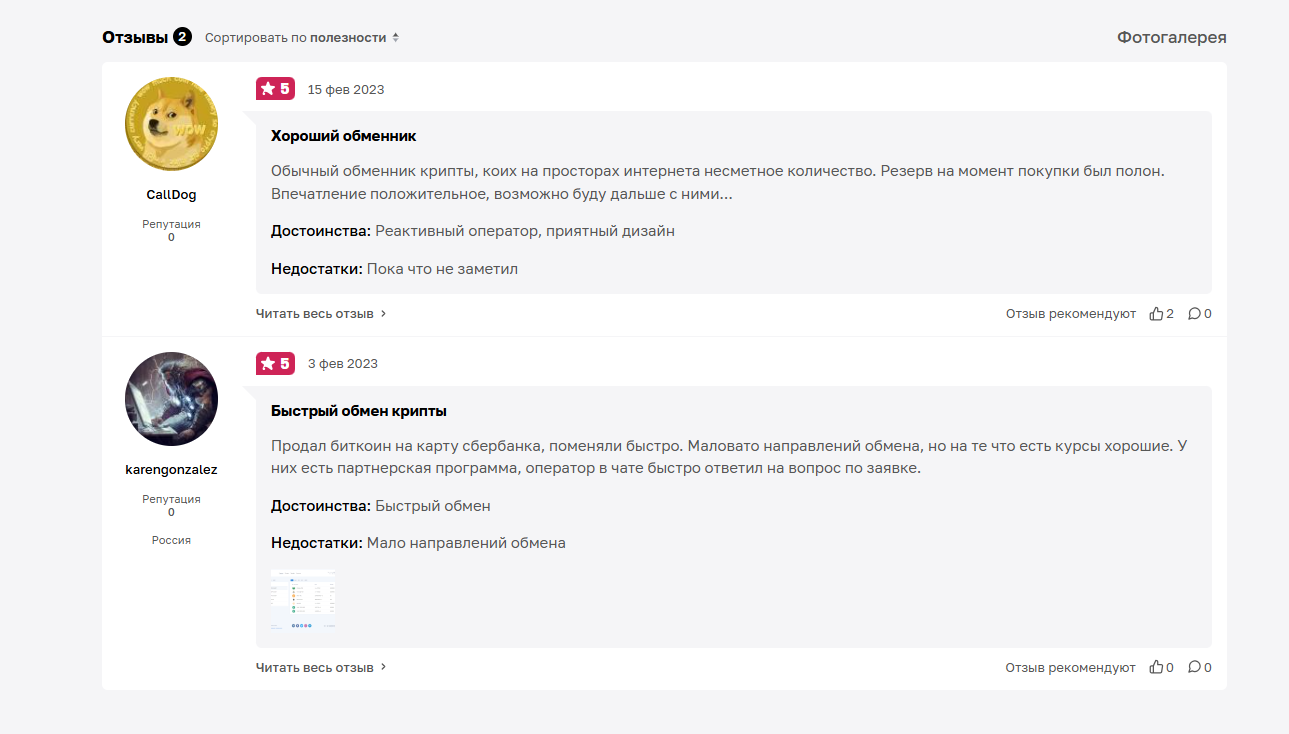Open karengonzalez's profile avatar
The width and height of the screenshot is (1289, 734).
click(x=171, y=399)
